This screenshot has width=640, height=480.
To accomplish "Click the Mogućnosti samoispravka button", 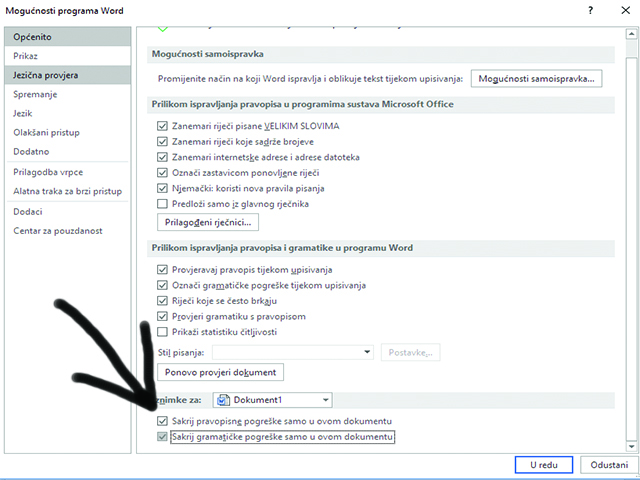I will point(536,79).
